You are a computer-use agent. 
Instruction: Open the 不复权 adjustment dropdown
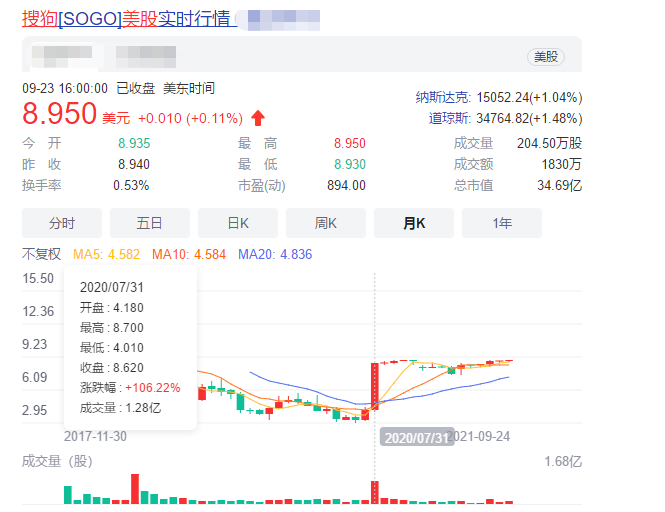pyautogui.click(x=42, y=254)
